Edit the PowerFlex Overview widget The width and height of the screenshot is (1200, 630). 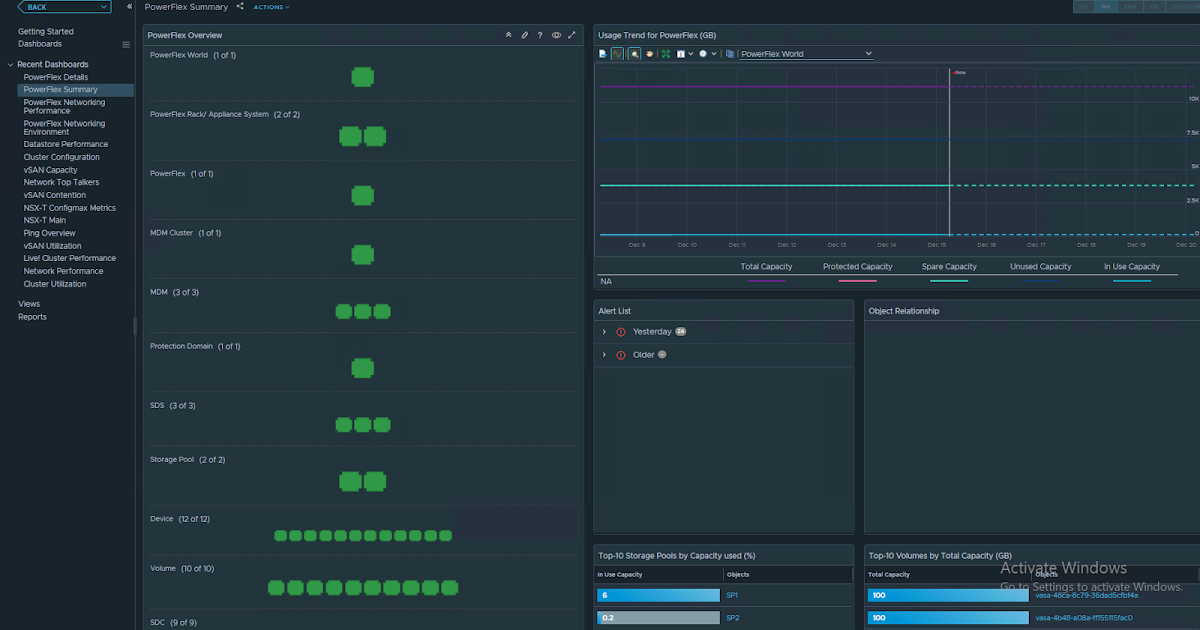524,35
